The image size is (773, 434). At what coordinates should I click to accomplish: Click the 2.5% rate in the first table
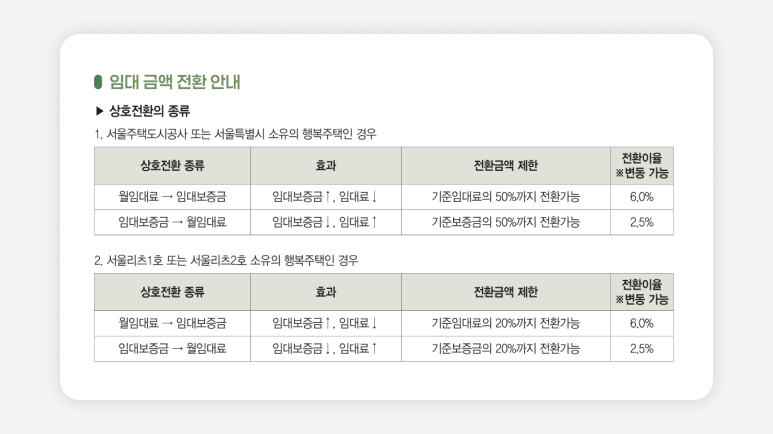coord(642,222)
